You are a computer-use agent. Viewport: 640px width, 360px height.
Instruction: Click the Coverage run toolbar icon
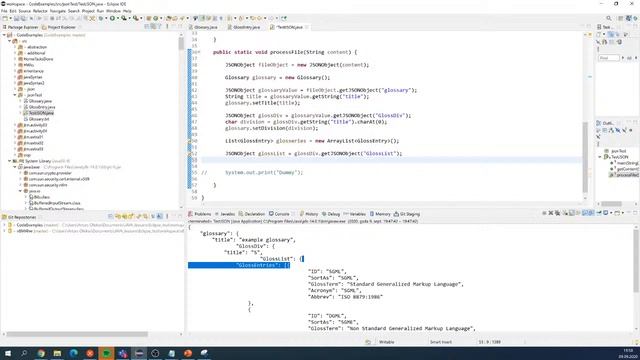tap(124, 18)
